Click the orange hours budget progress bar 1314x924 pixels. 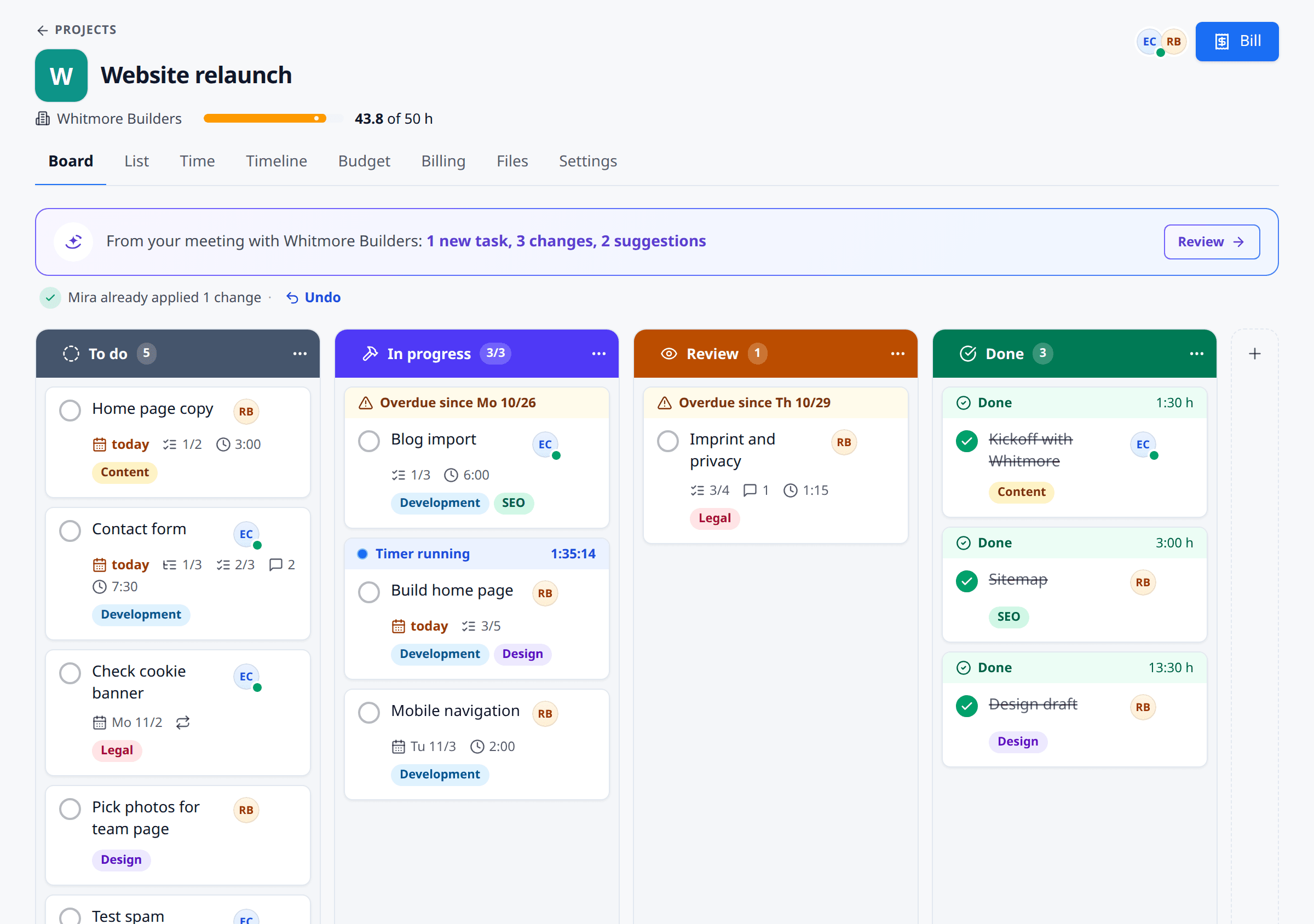pos(273,118)
